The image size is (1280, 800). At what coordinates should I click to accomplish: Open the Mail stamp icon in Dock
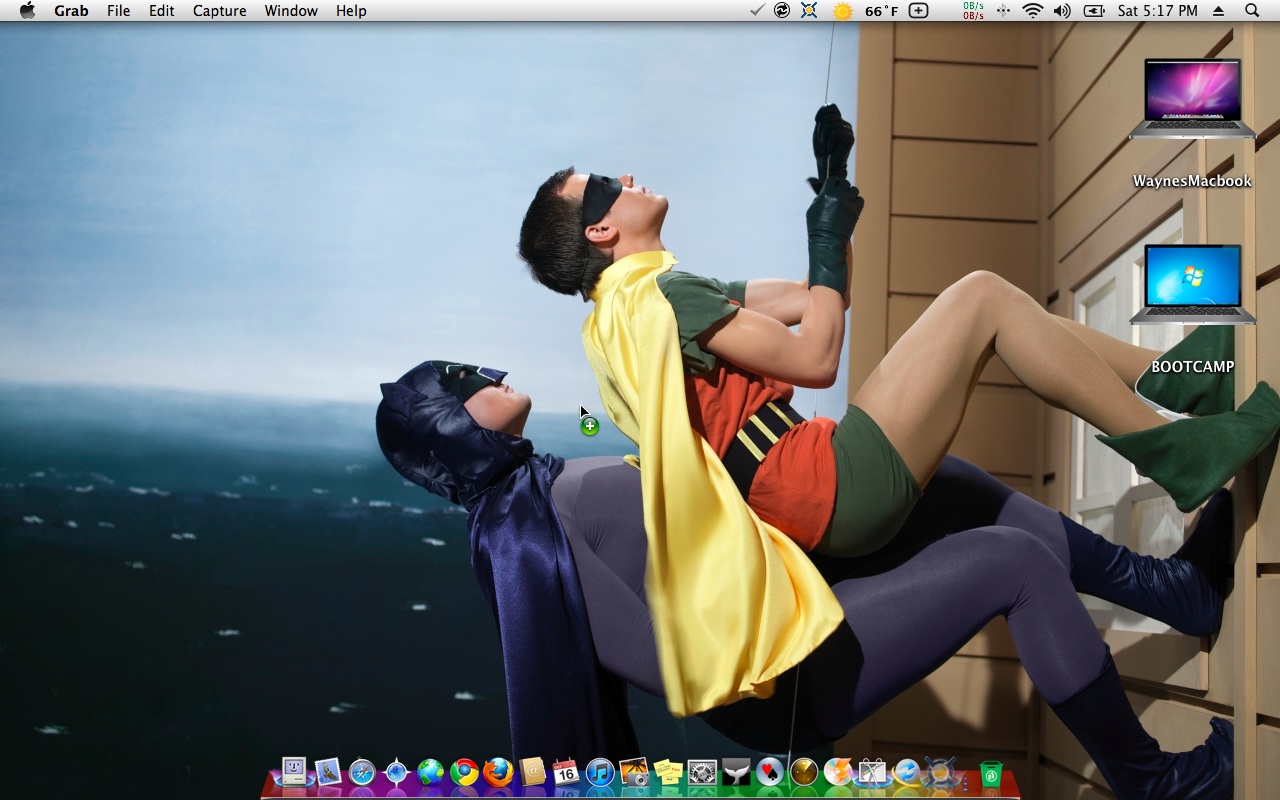(x=328, y=771)
